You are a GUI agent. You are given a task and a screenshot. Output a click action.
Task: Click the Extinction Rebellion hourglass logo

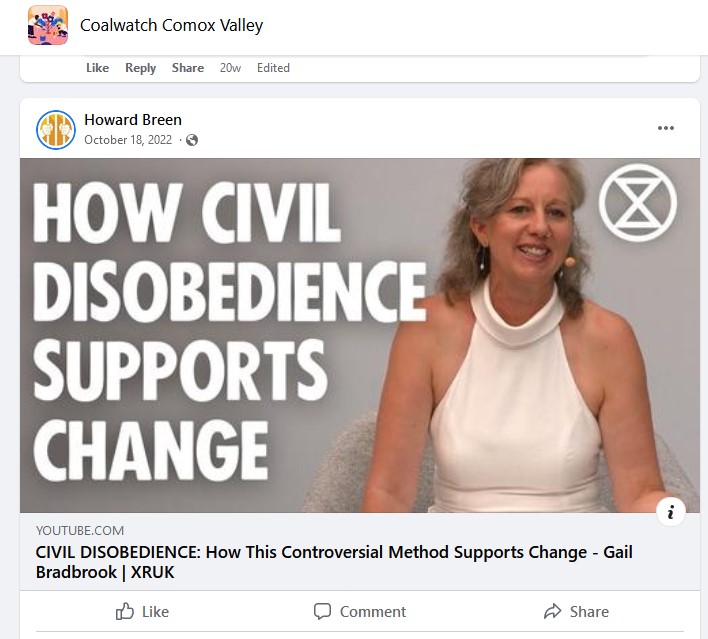pyautogui.click(x=638, y=202)
